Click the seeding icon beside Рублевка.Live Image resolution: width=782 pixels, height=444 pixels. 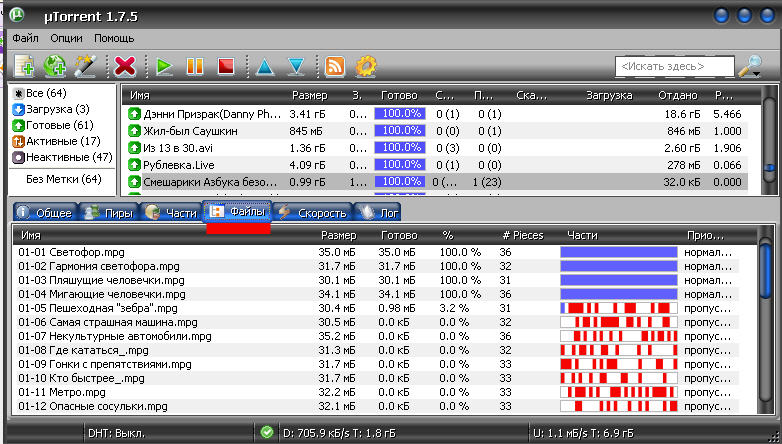134,165
